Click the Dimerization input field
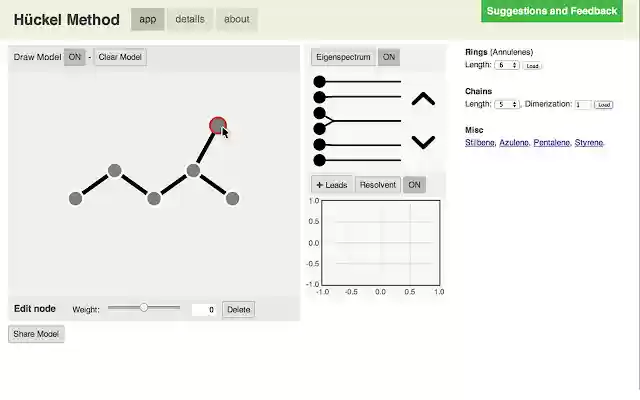Viewport: 640px width, 400px height. click(x=583, y=105)
